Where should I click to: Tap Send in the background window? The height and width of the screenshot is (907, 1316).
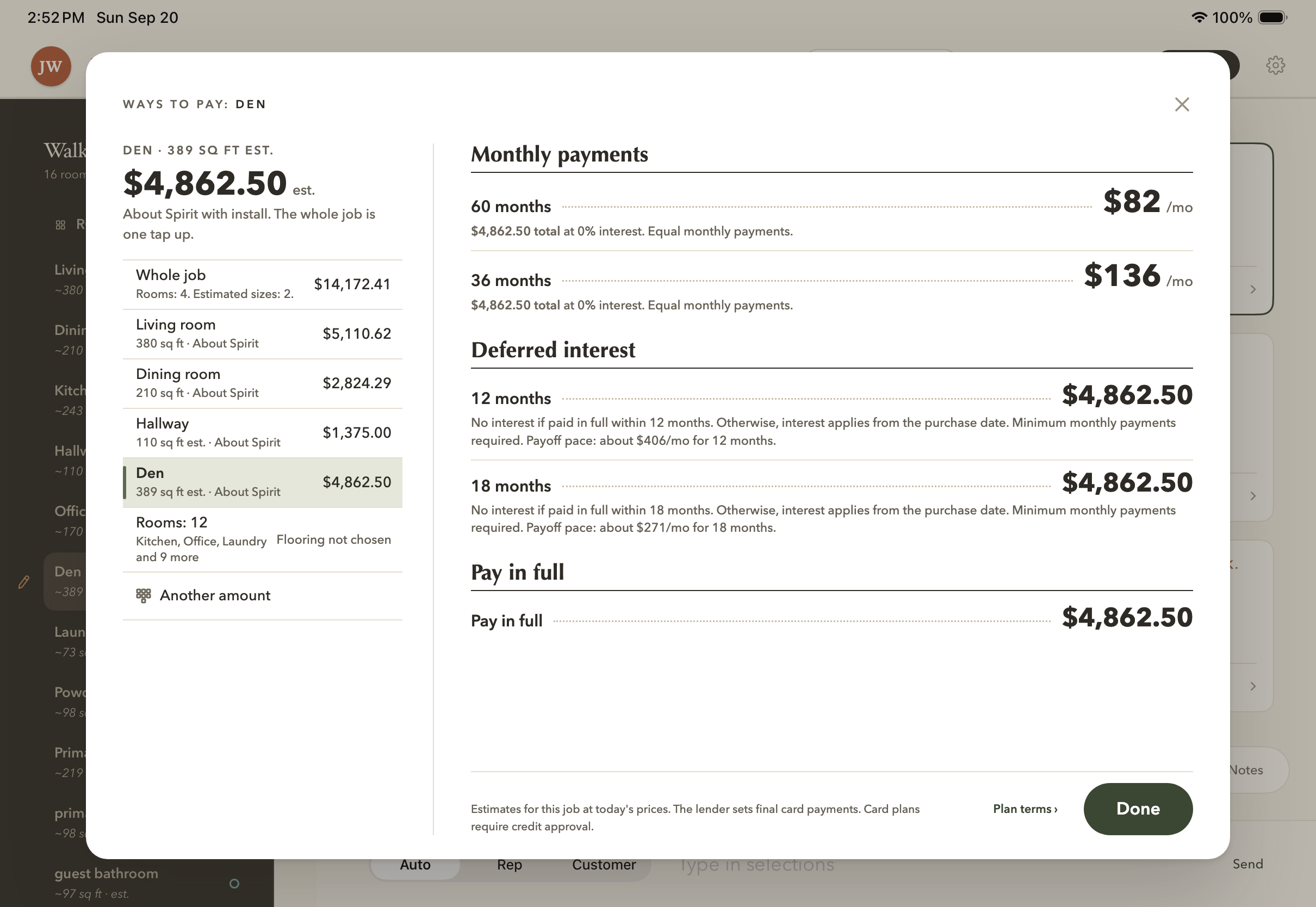tap(1248, 865)
